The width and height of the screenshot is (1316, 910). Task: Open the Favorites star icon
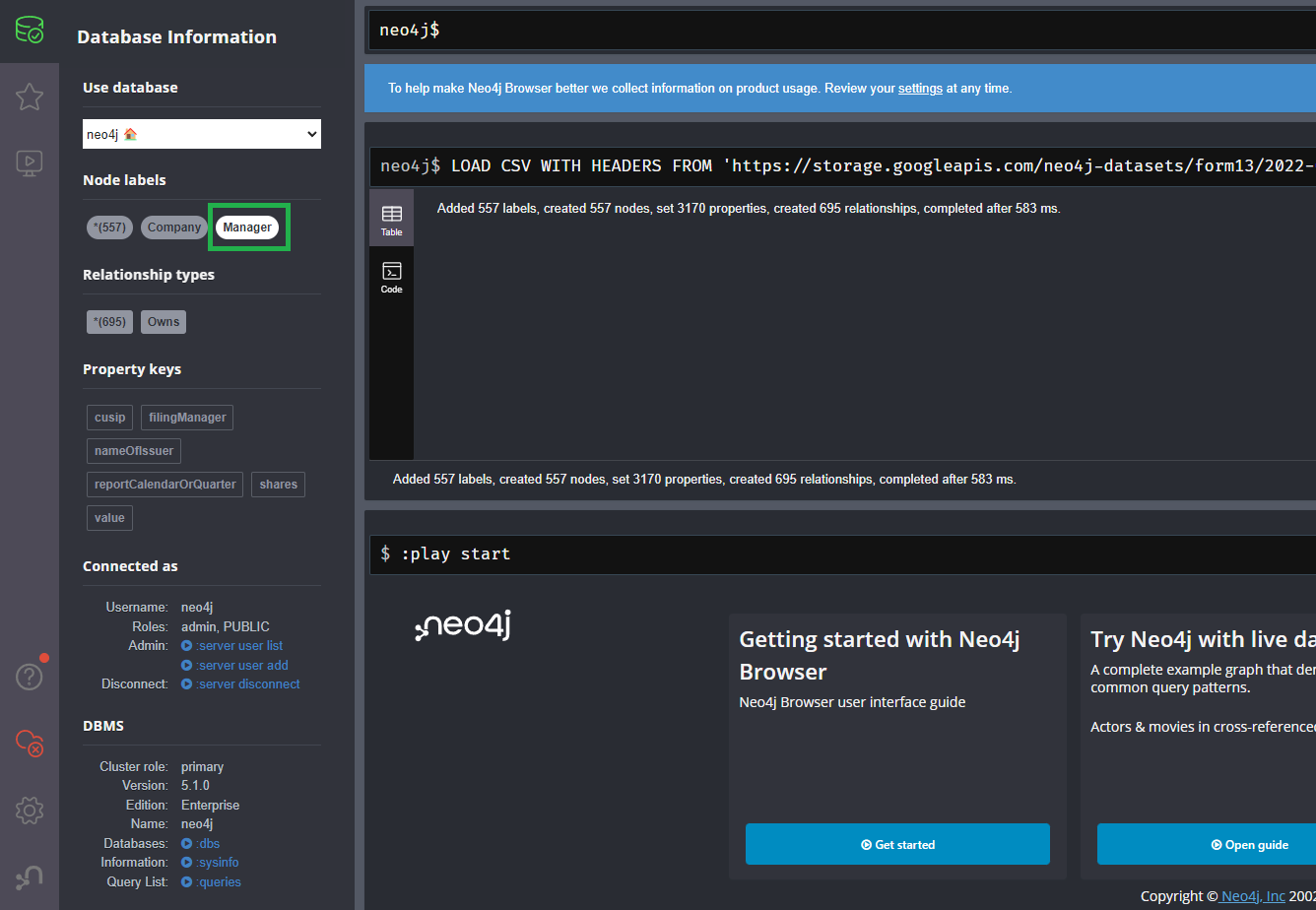click(29, 97)
